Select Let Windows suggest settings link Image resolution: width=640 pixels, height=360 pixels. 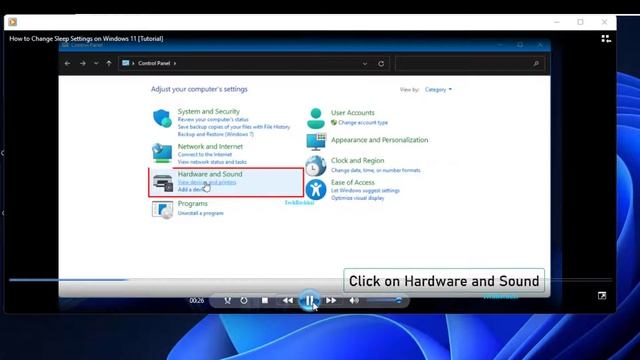[365, 191]
